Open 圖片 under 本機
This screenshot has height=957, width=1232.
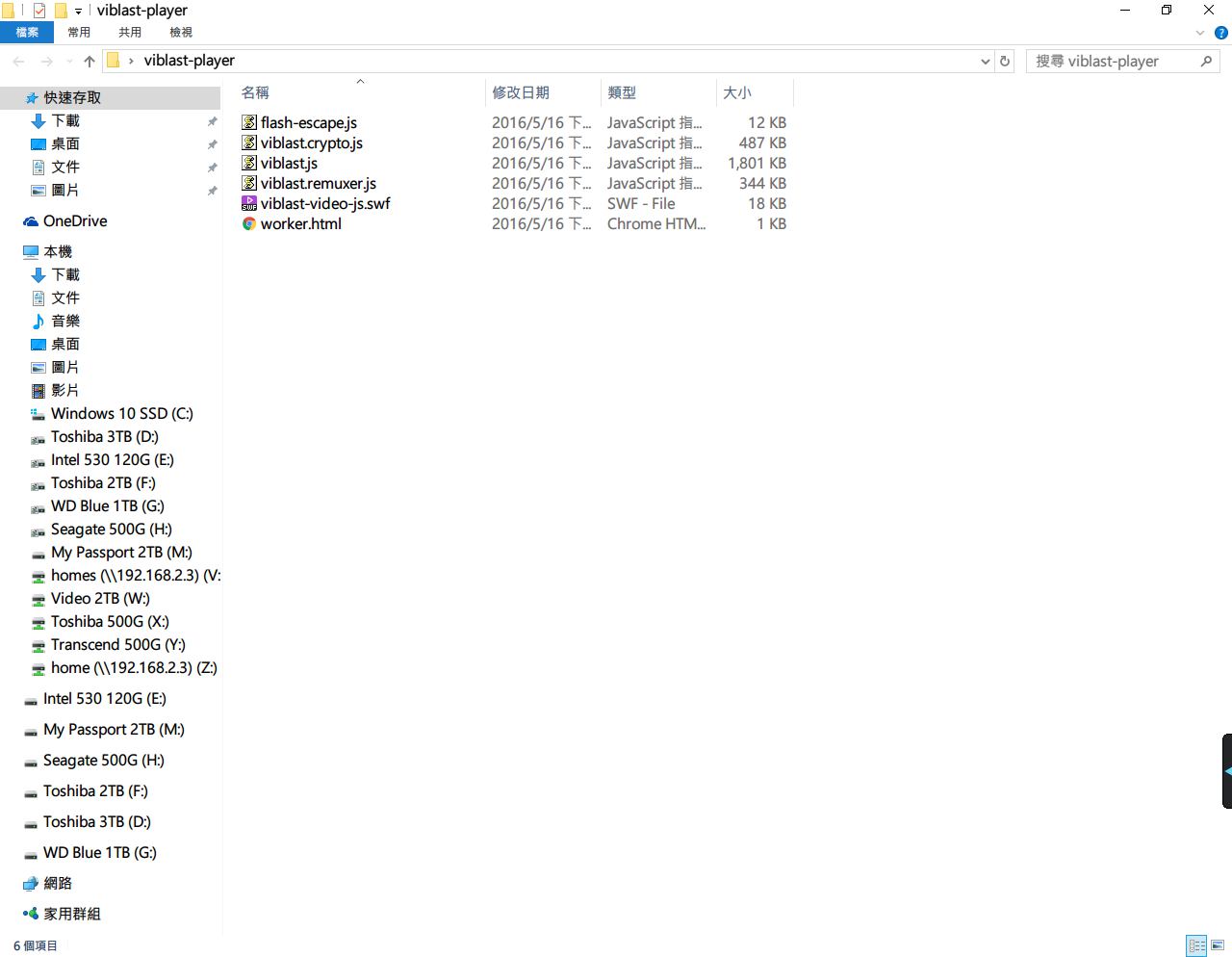65,367
